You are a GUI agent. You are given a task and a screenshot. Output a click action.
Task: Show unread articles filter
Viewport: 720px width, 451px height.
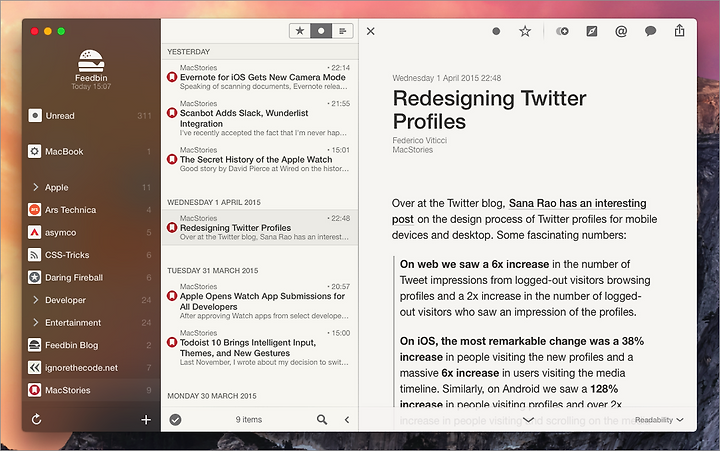[321, 31]
